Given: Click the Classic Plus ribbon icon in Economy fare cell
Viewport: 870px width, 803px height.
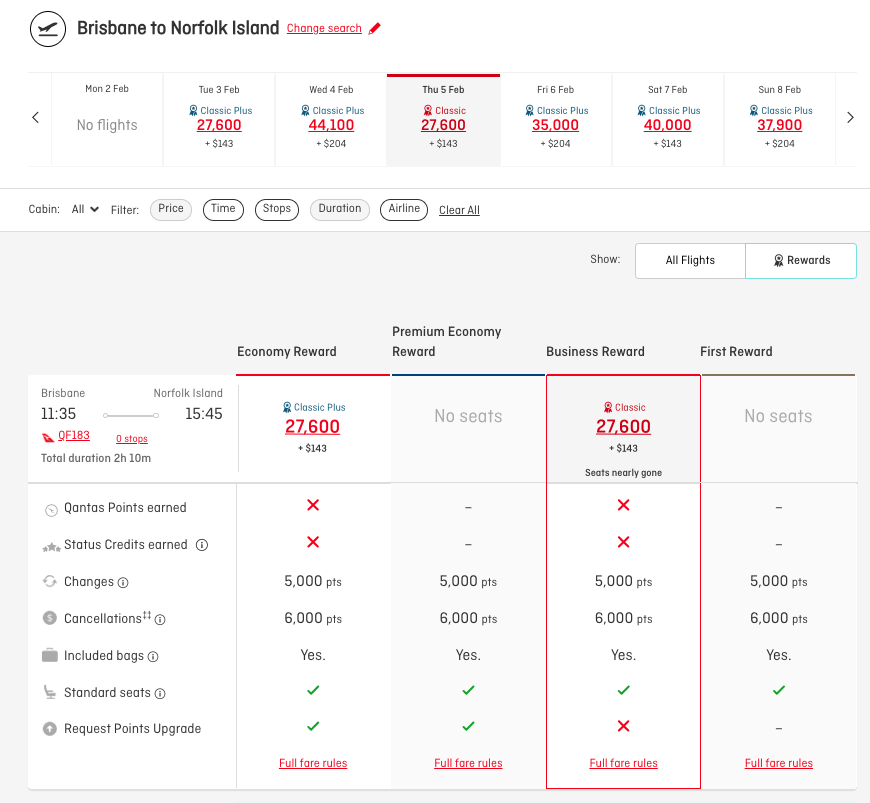Looking at the screenshot, I should (x=287, y=407).
